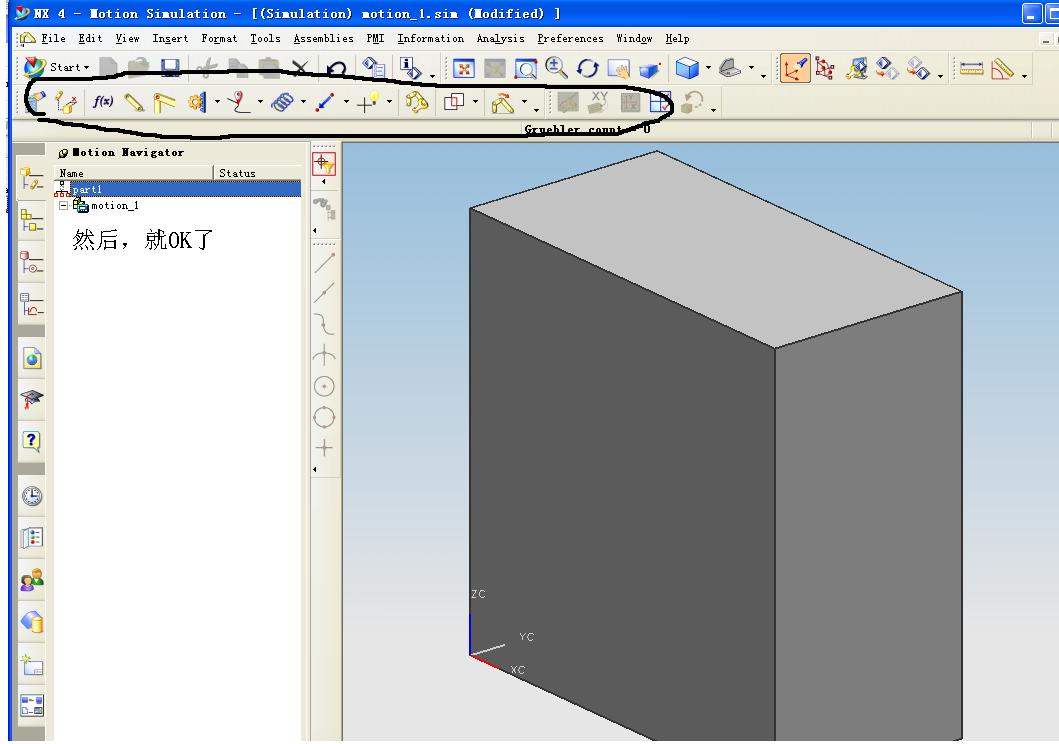The height and width of the screenshot is (744, 1059).
Task: Click the Information 'i' icon
Action: pos(410,68)
